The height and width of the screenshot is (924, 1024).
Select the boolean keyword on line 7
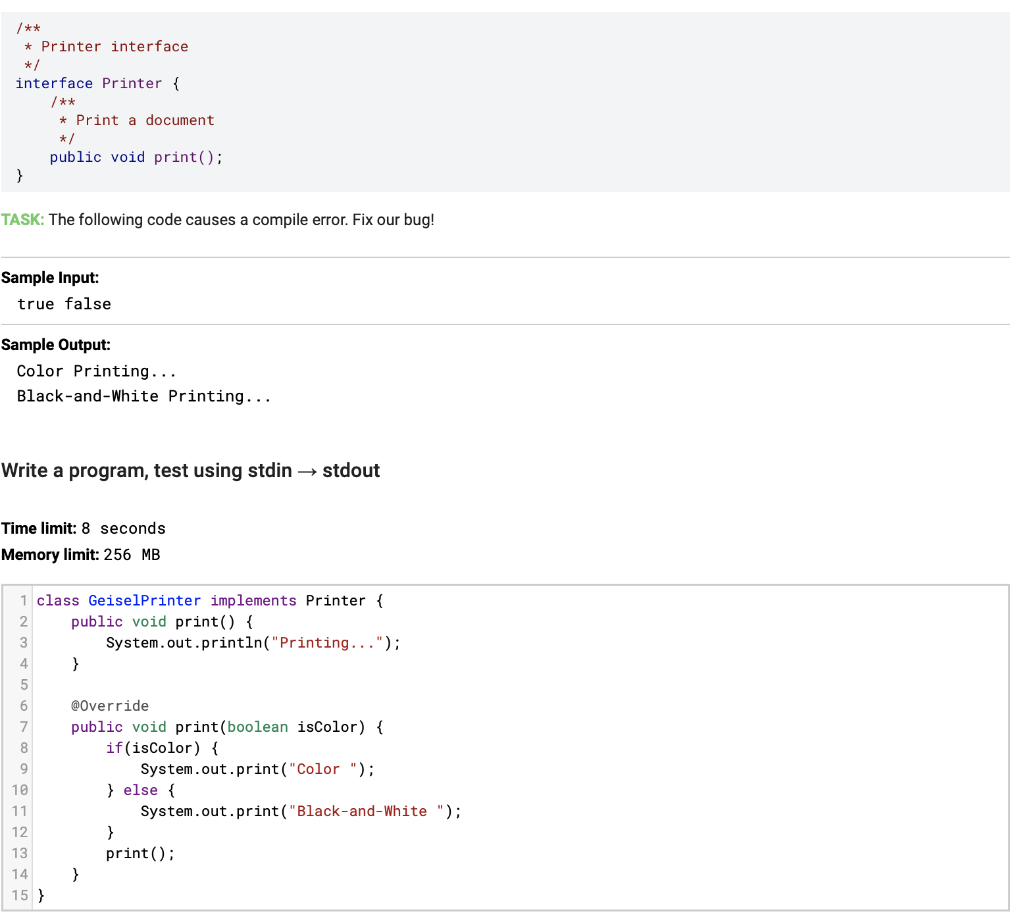(258, 726)
